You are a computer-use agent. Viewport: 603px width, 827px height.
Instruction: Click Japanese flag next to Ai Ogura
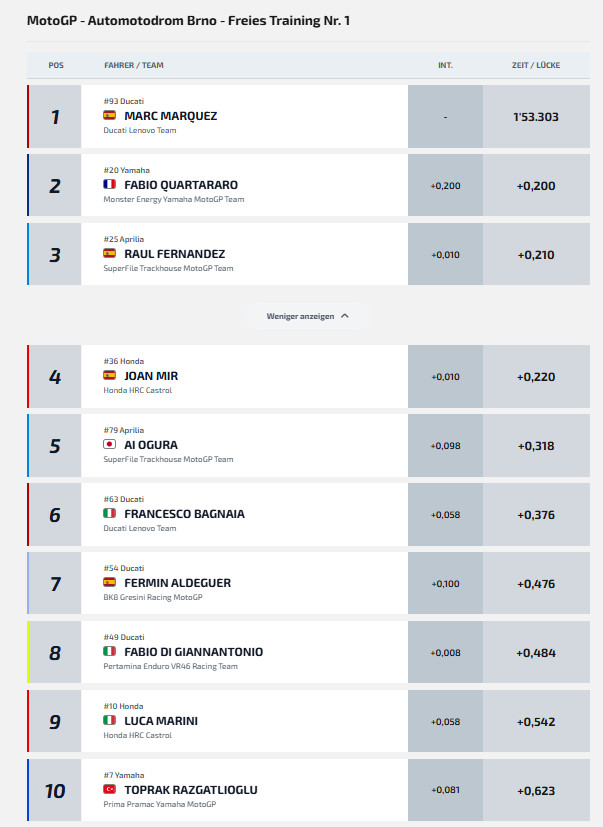pos(109,444)
